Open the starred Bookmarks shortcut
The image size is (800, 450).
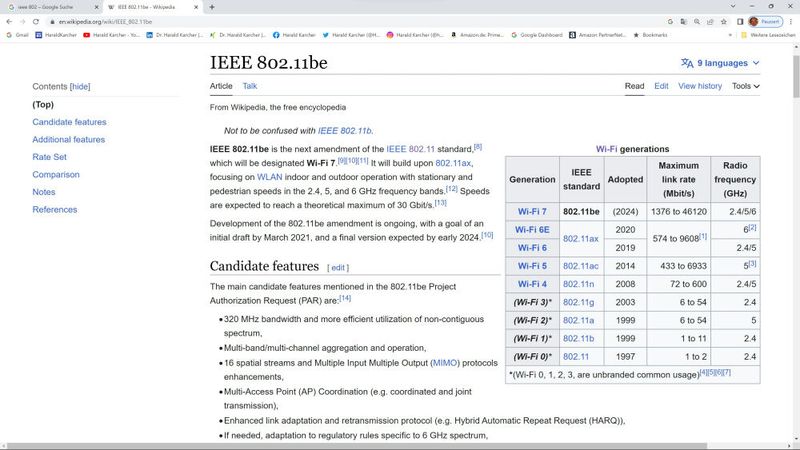coord(650,35)
